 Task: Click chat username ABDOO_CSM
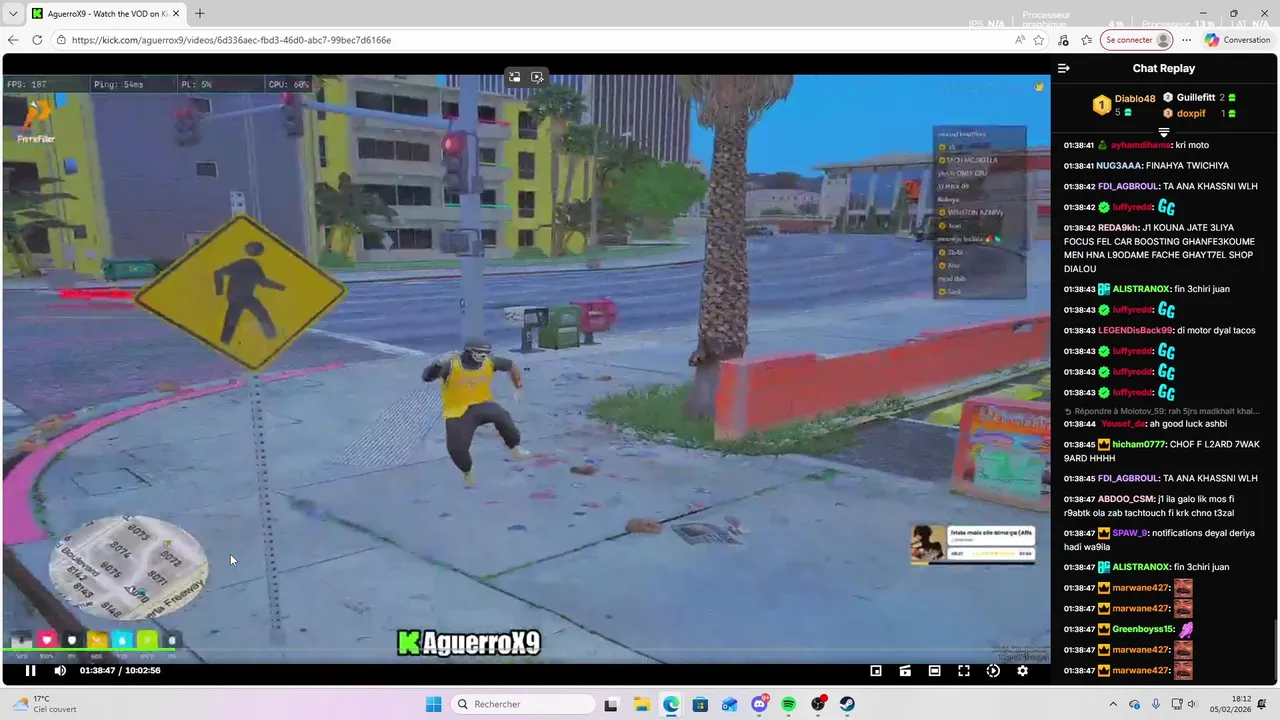1127,499
